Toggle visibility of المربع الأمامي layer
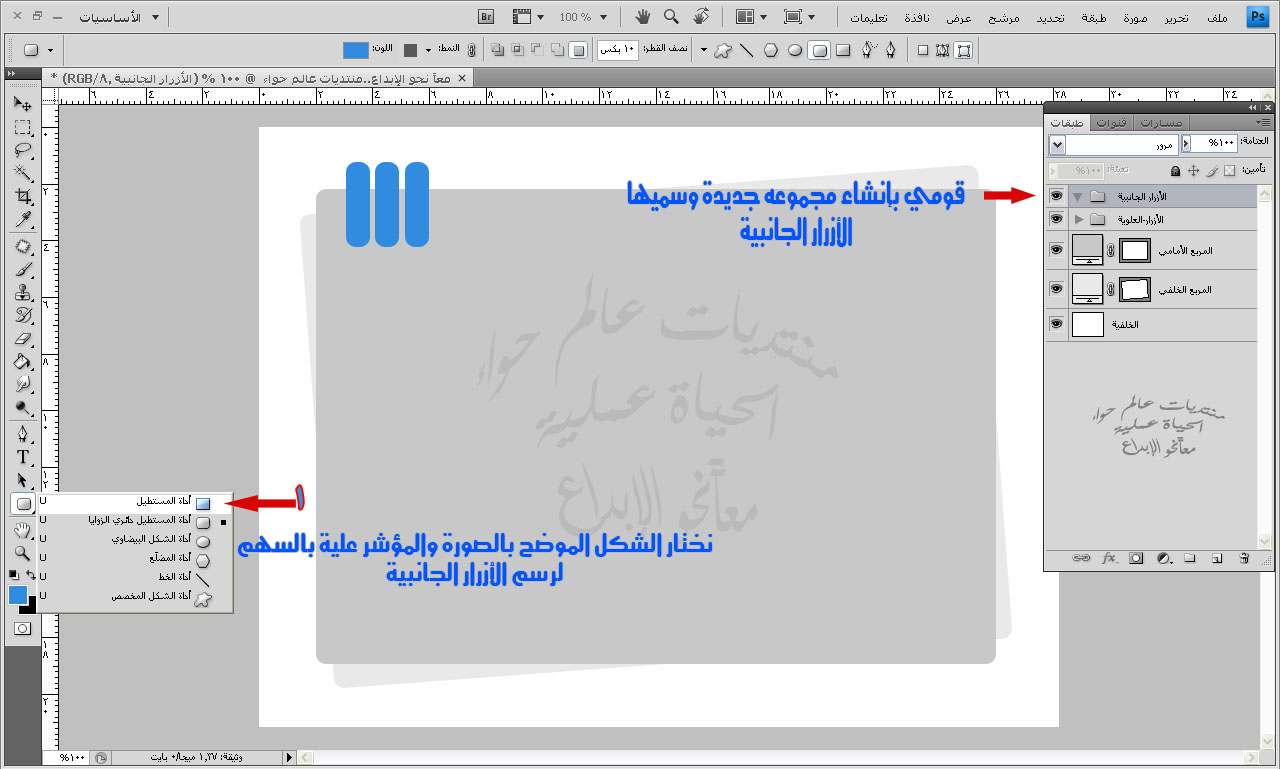1280x769 pixels. pyautogui.click(x=1056, y=249)
